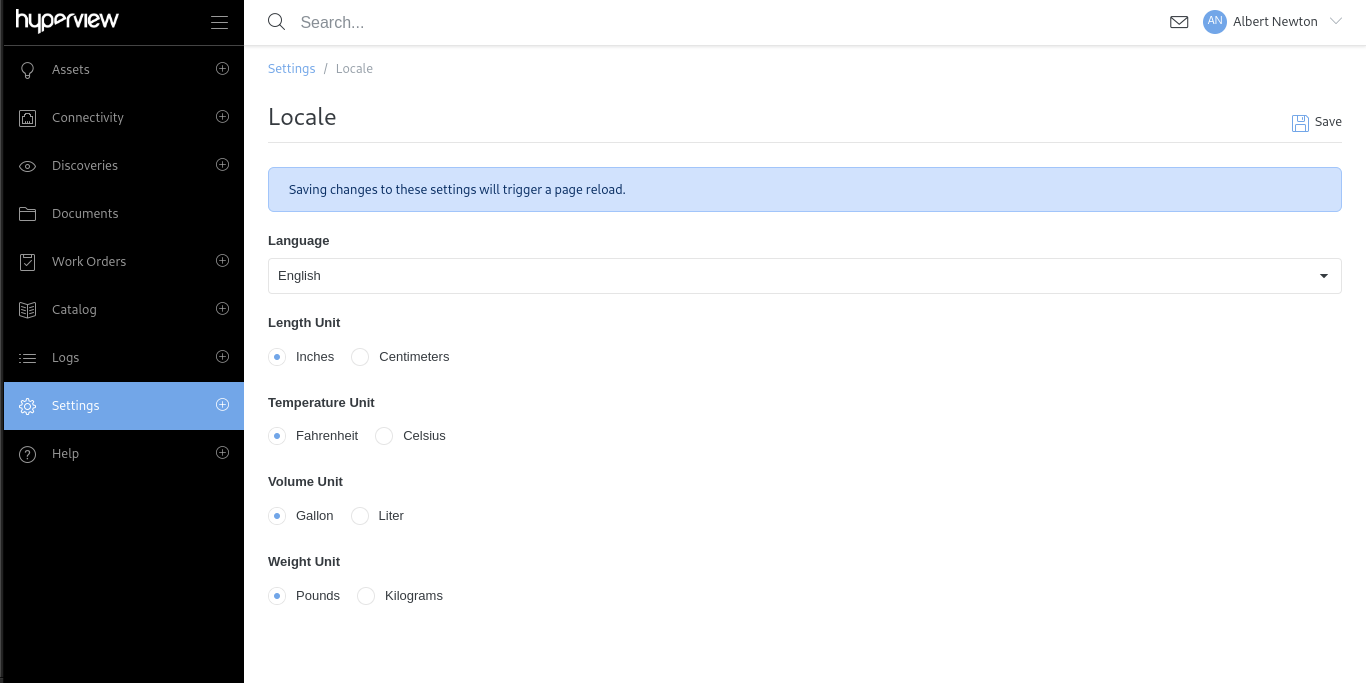Select Inches length unit
Image resolution: width=1366 pixels, height=683 pixels.
(277, 357)
